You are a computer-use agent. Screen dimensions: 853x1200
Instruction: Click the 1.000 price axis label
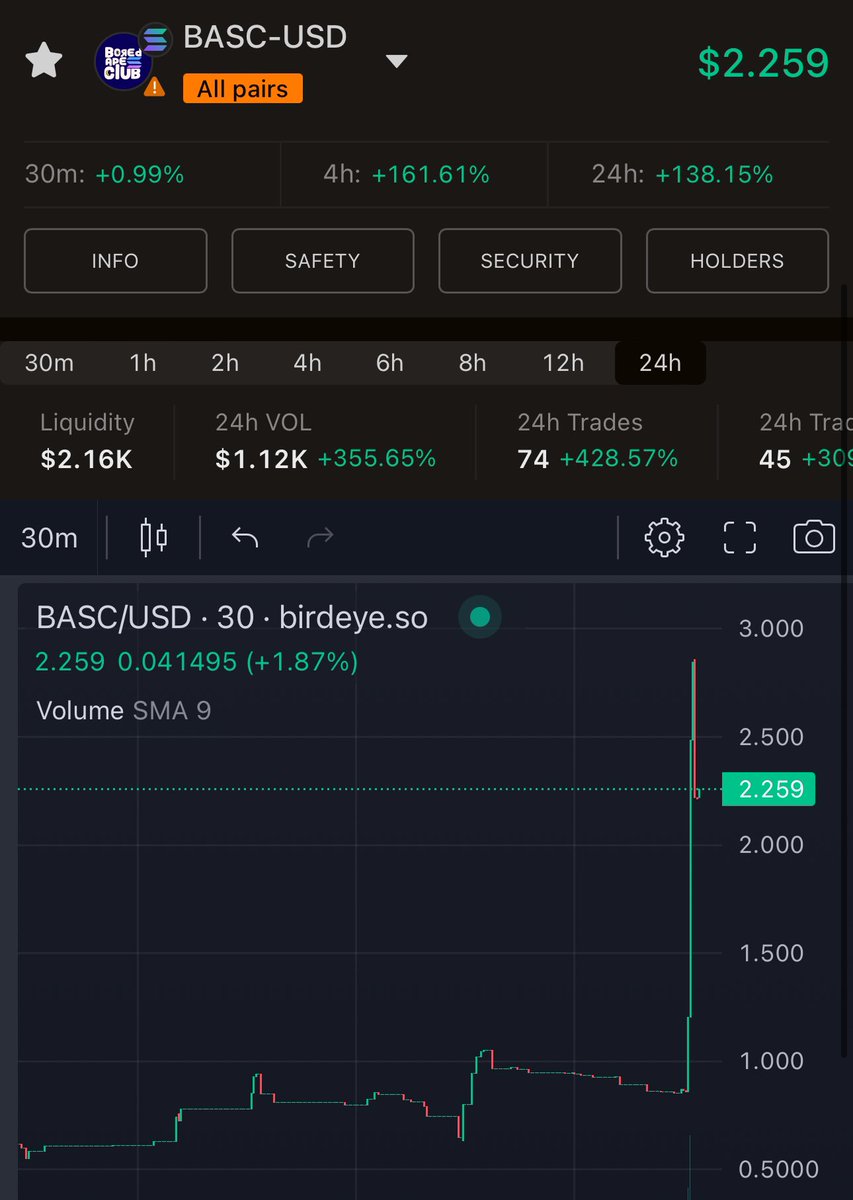(x=771, y=1061)
